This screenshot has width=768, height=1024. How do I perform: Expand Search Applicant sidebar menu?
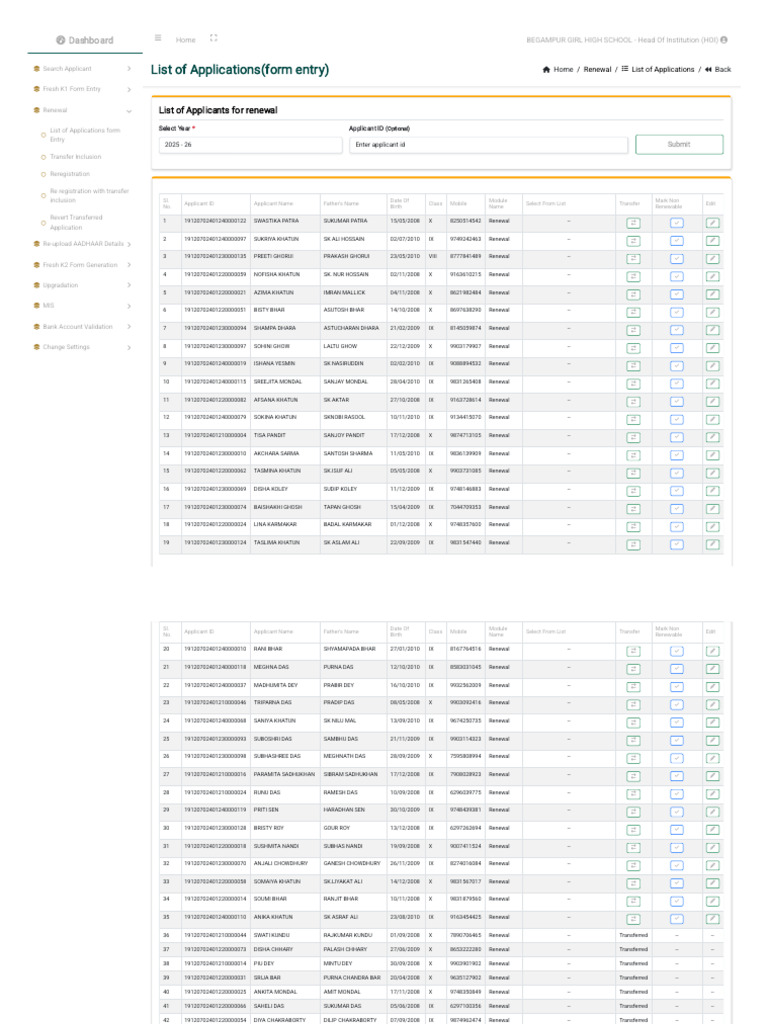(82, 69)
